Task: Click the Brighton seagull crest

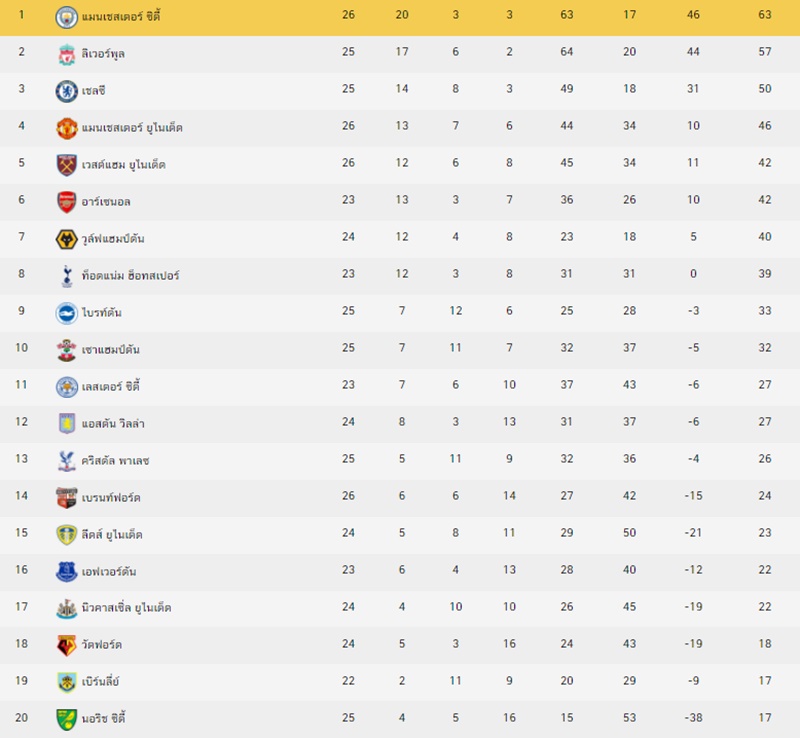Action: (66, 313)
